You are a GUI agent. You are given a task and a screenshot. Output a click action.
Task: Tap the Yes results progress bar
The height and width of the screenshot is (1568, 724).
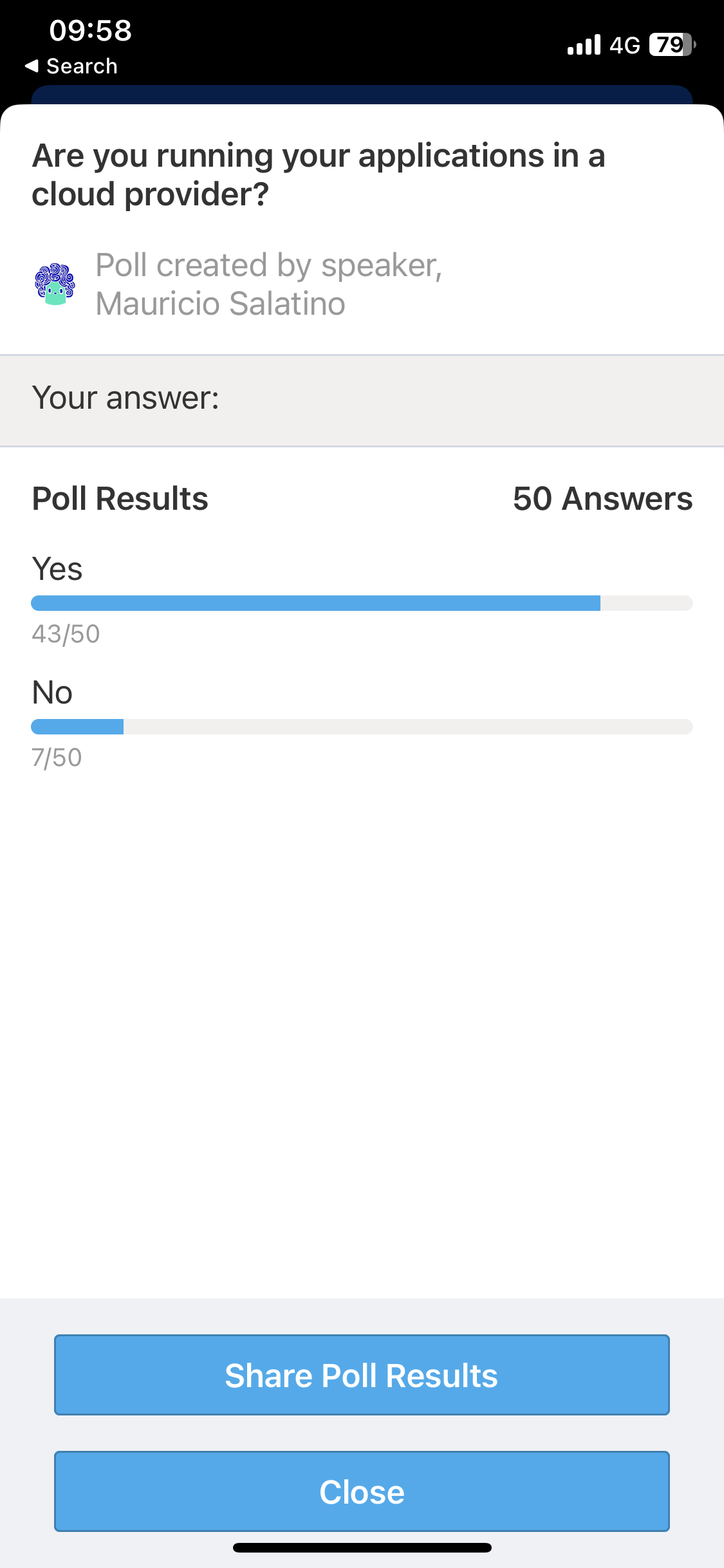(362, 603)
